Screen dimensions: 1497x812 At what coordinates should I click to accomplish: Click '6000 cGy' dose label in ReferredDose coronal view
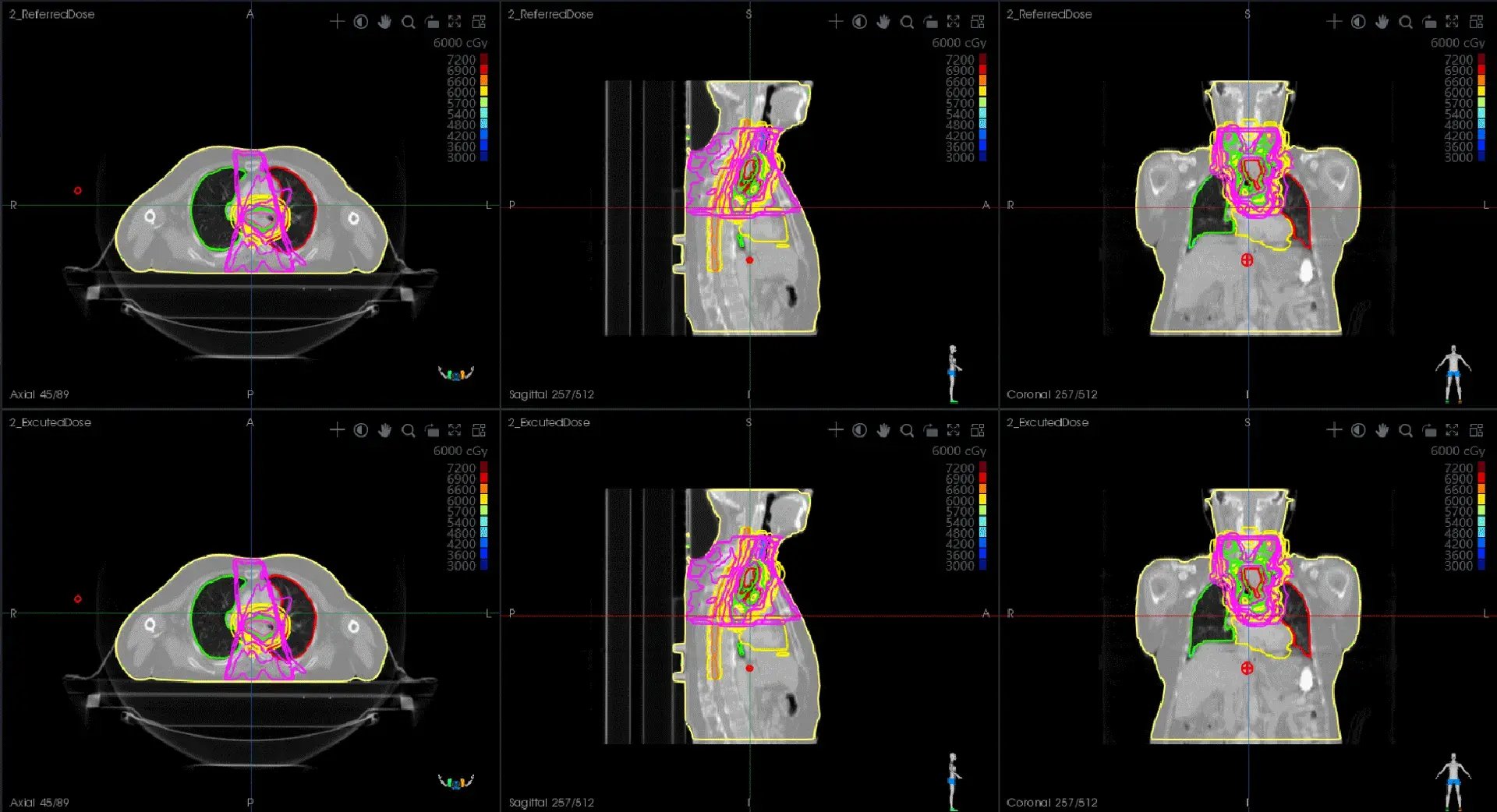click(x=1457, y=43)
